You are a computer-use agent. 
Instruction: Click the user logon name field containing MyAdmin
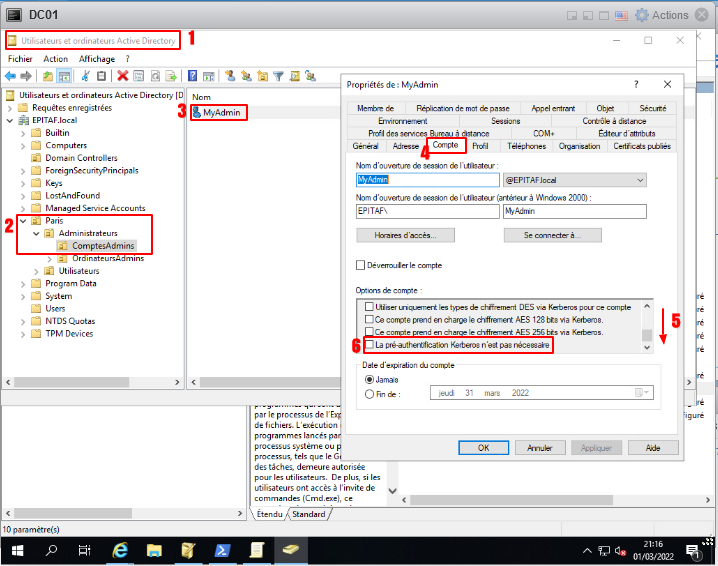click(x=427, y=180)
